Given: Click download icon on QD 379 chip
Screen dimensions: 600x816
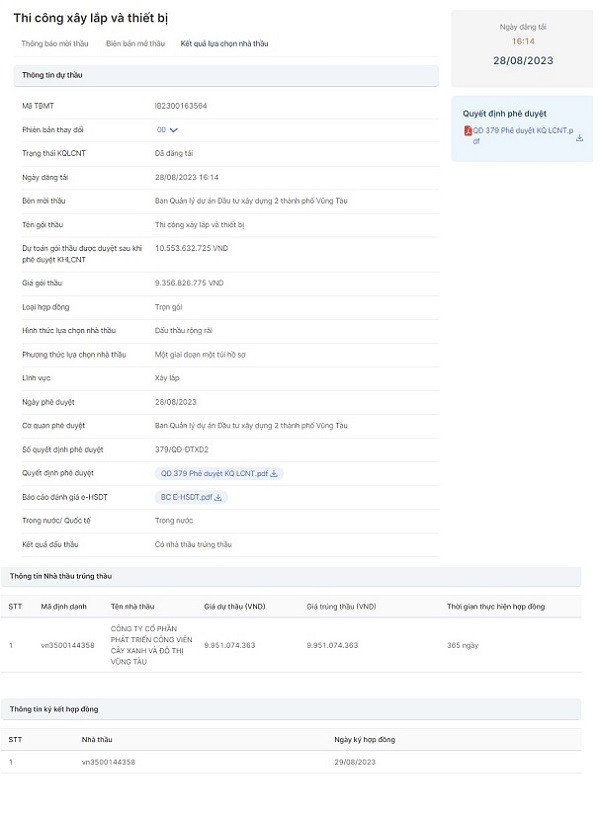Looking at the screenshot, I should [x=275, y=473].
